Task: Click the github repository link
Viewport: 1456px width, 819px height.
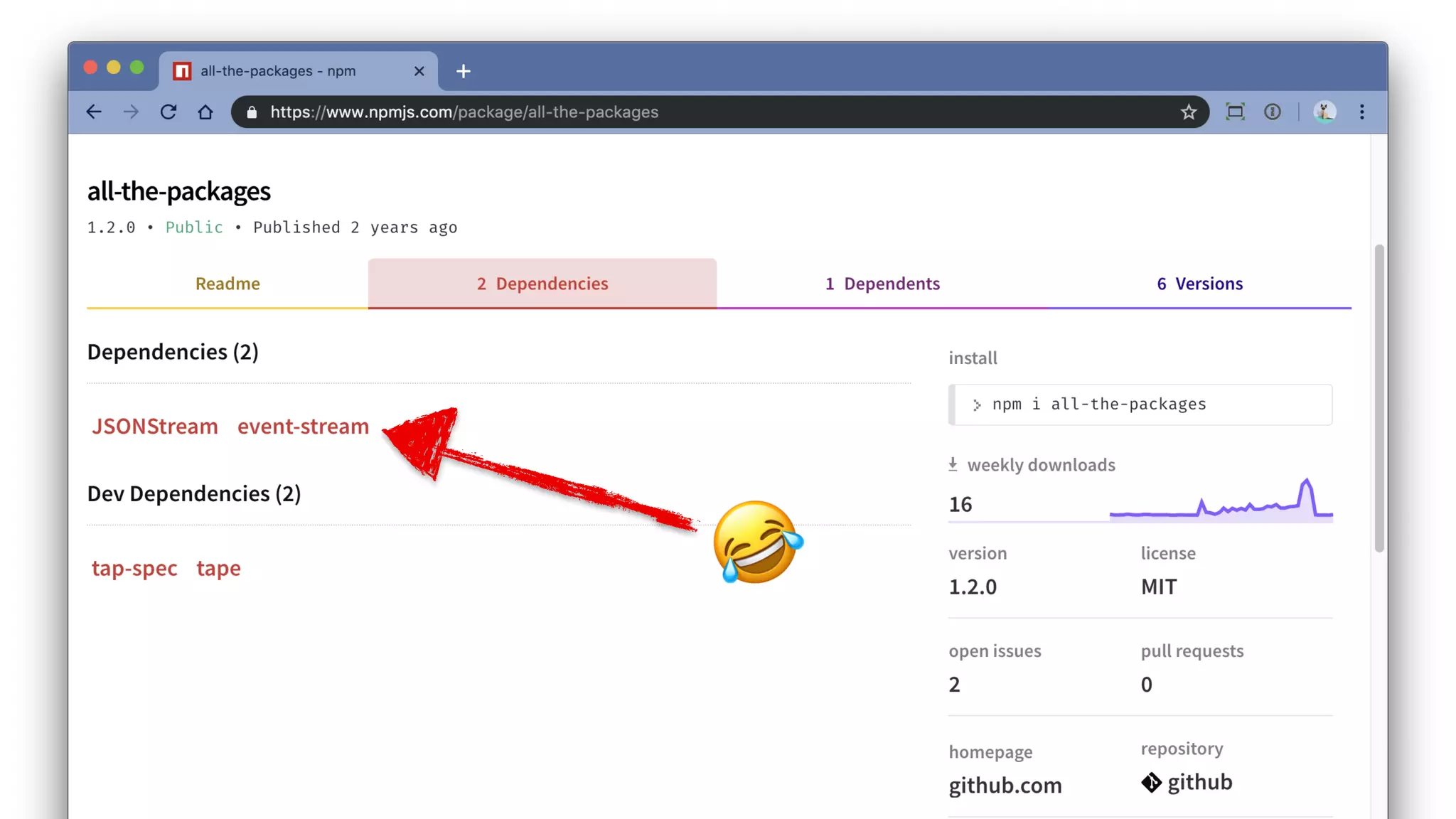Action: [1199, 782]
